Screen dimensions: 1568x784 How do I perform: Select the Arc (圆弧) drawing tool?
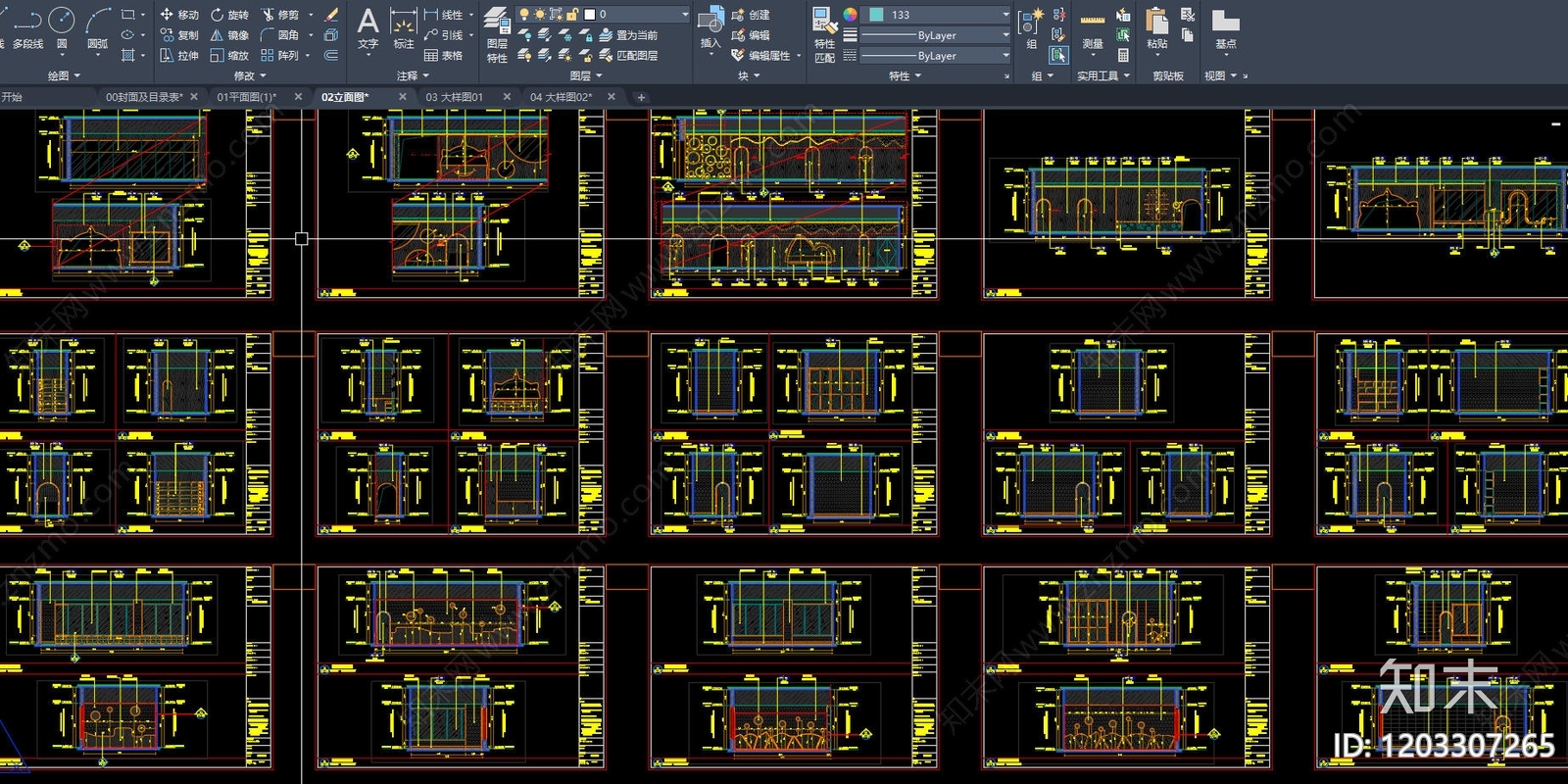[98, 29]
